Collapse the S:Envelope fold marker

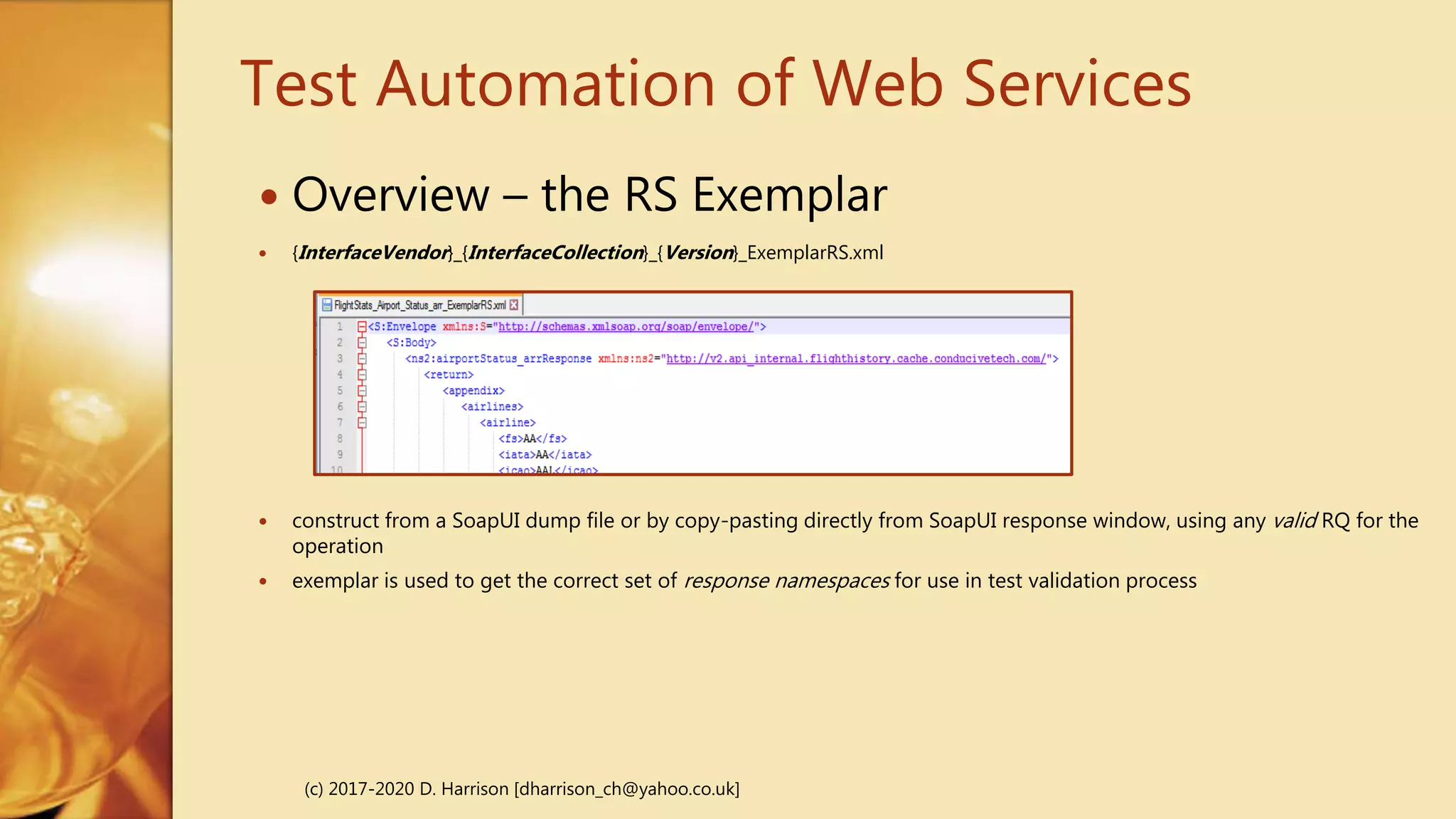click(362, 326)
